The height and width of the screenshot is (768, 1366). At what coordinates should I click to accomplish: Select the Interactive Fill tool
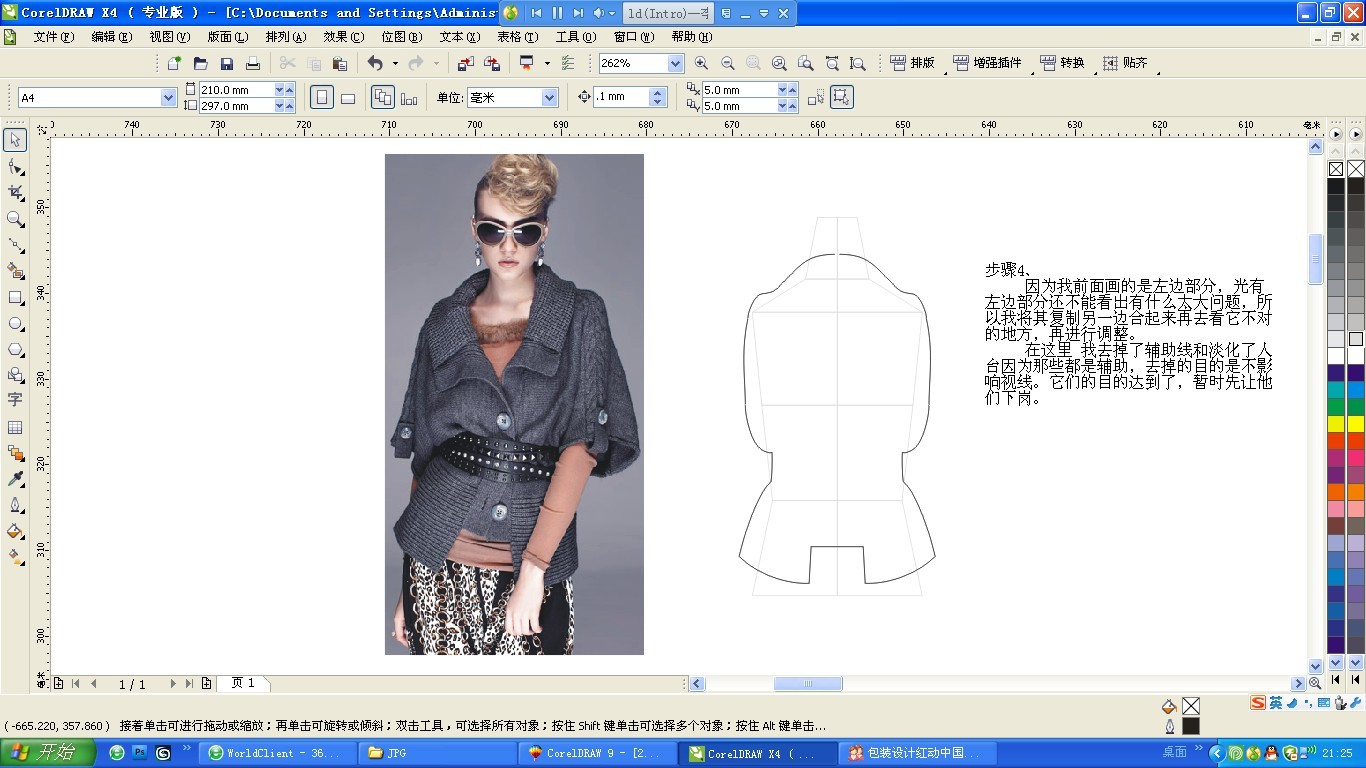click(15, 557)
